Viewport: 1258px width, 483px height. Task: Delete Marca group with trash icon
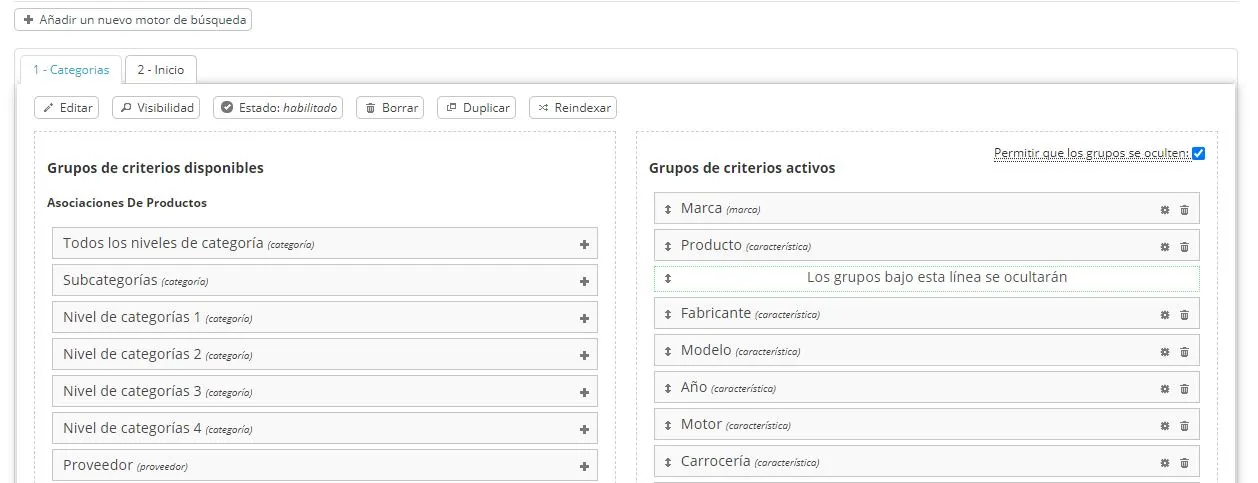point(1184,210)
